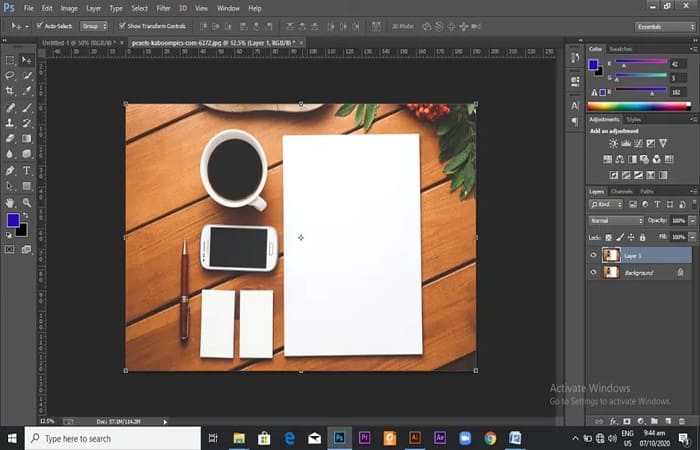Toggle the Auto-Select checkbox
Image resolution: width=700 pixels, height=450 pixels.
pyautogui.click(x=39, y=25)
